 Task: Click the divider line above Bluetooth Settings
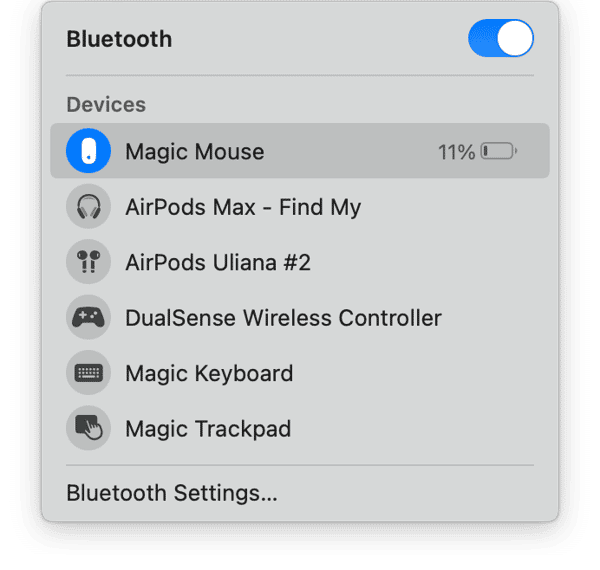coord(300,464)
